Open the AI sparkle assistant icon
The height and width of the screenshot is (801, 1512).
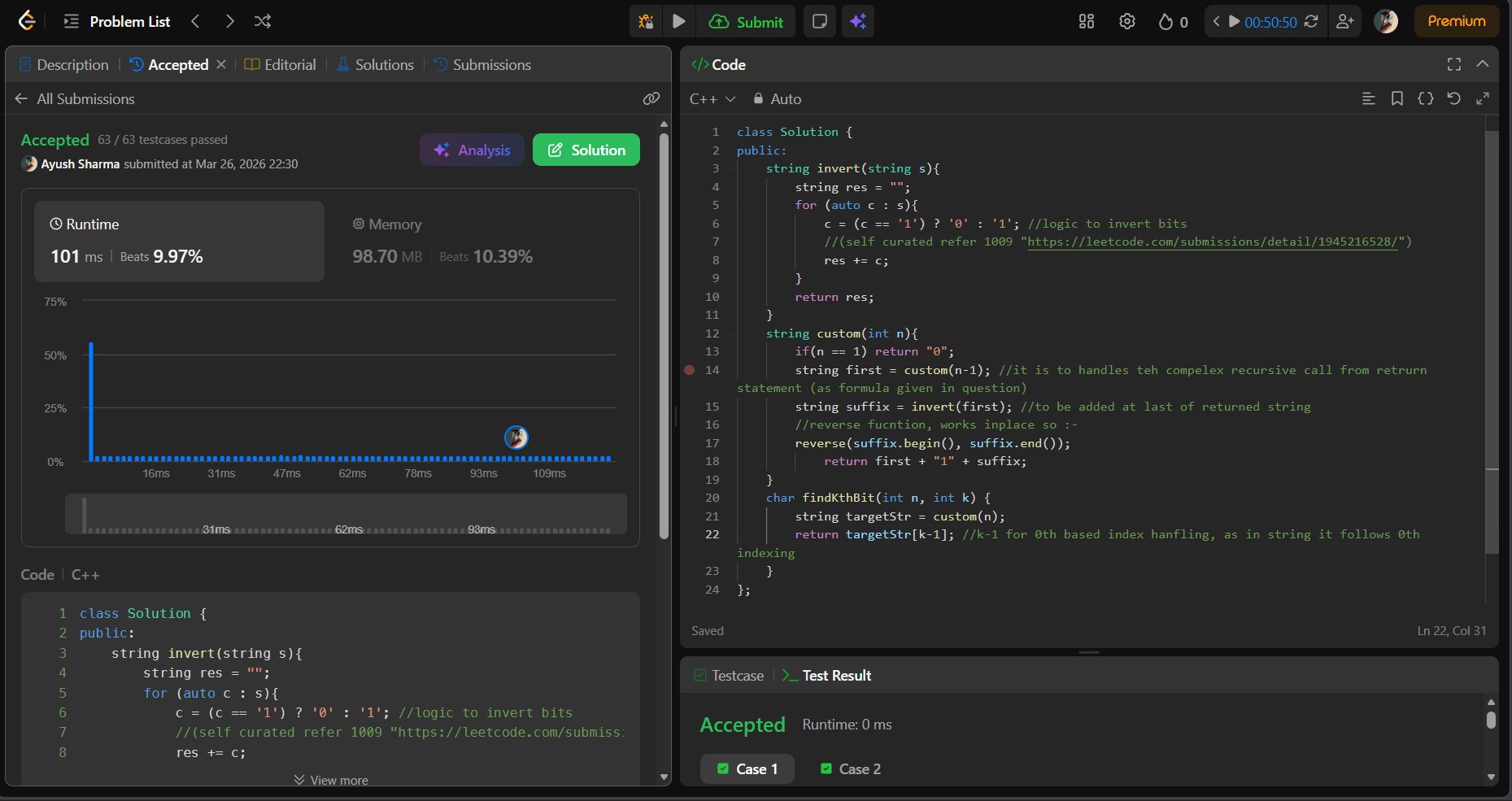point(857,22)
